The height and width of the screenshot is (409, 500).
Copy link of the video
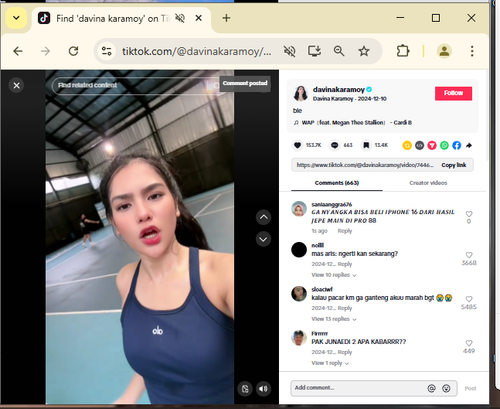click(454, 165)
